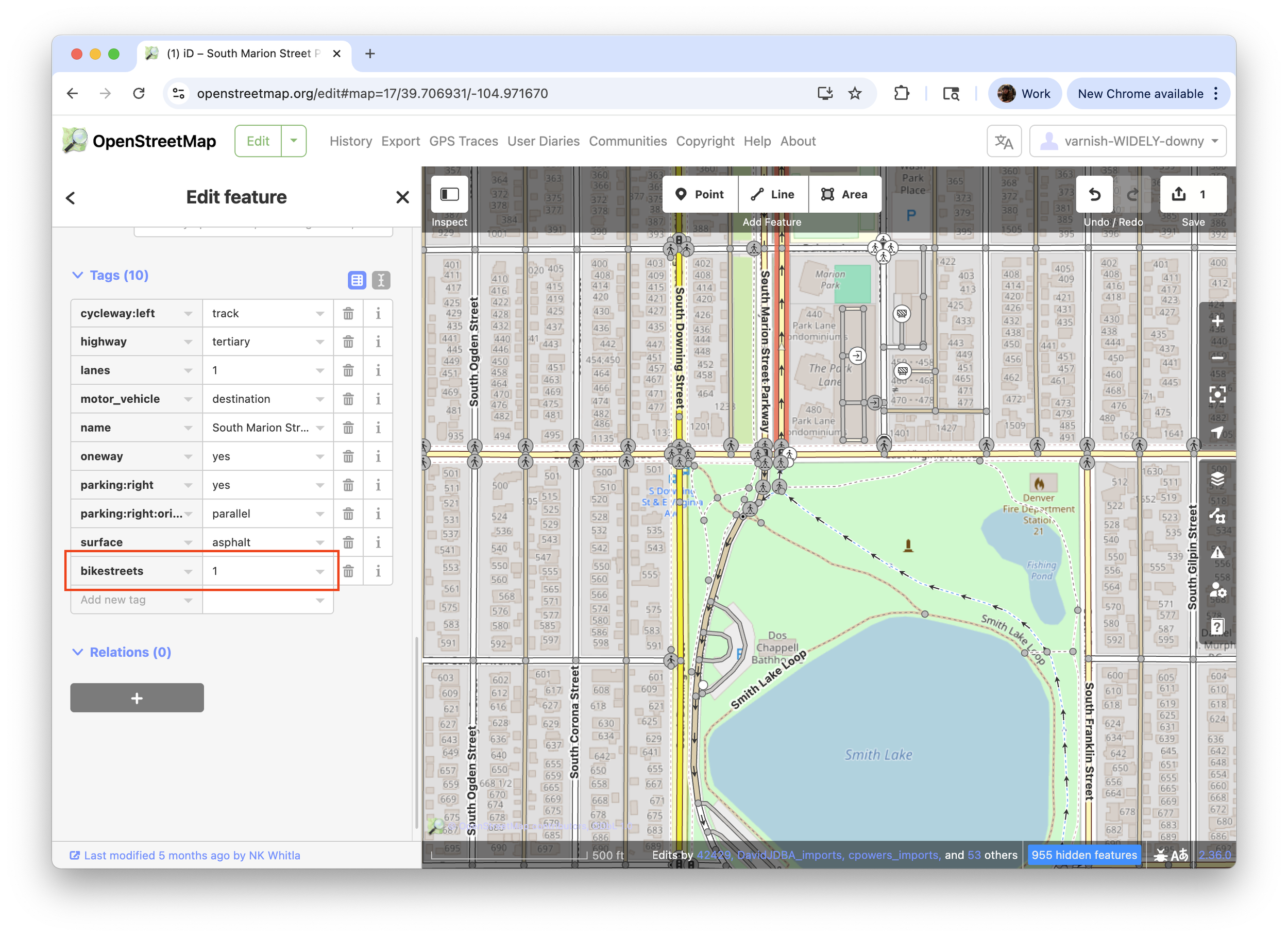Open the varnish-WIDELY-downy user menu
1288x937 pixels.
pos(1127,142)
